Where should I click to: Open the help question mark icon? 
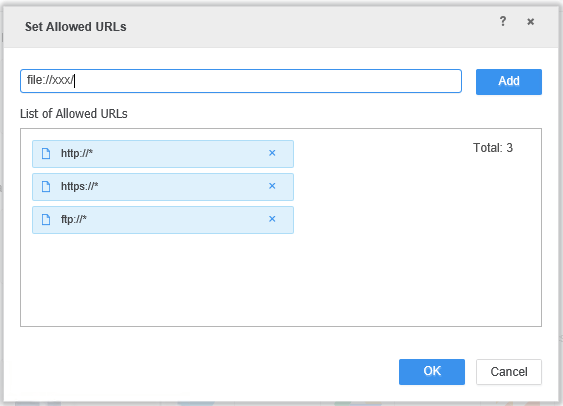point(503,22)
